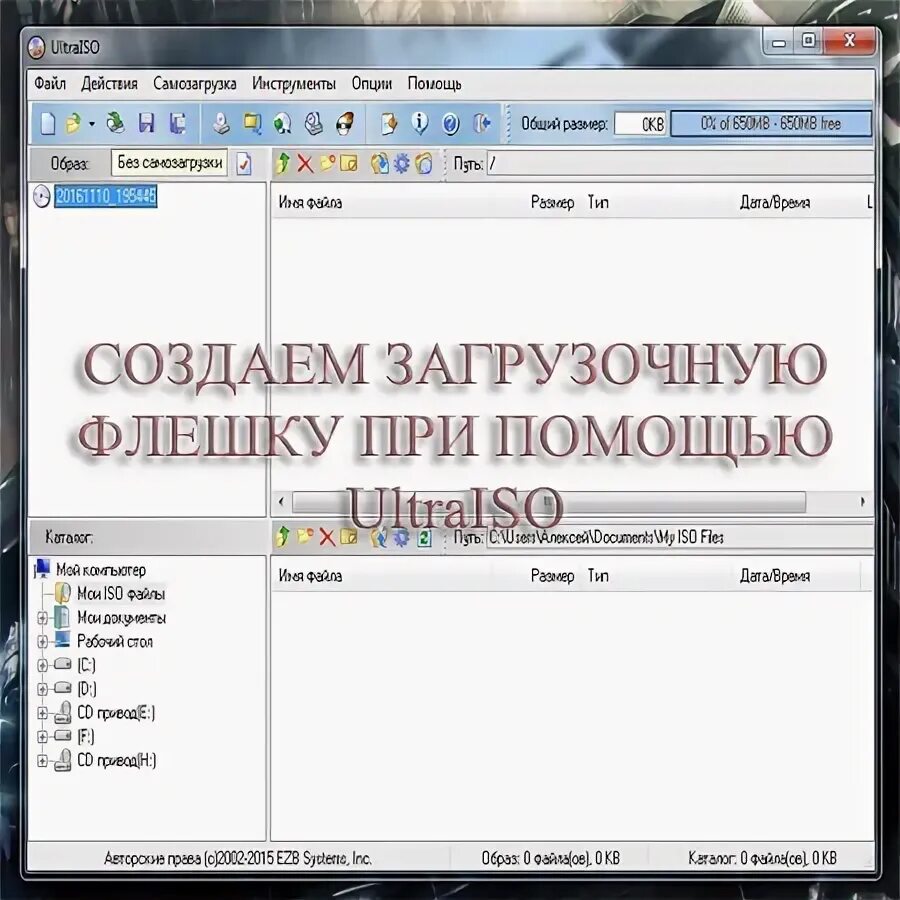Image resolution: width=900 pixels, height=900 pixels.
Task: Open the Самозагрузка menu
Action: click(x=195, y=84)
